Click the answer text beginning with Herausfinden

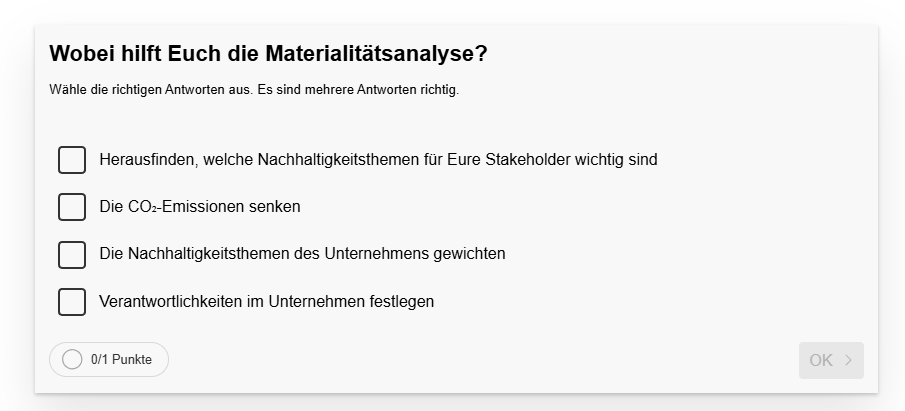click(x=378, y=159)
